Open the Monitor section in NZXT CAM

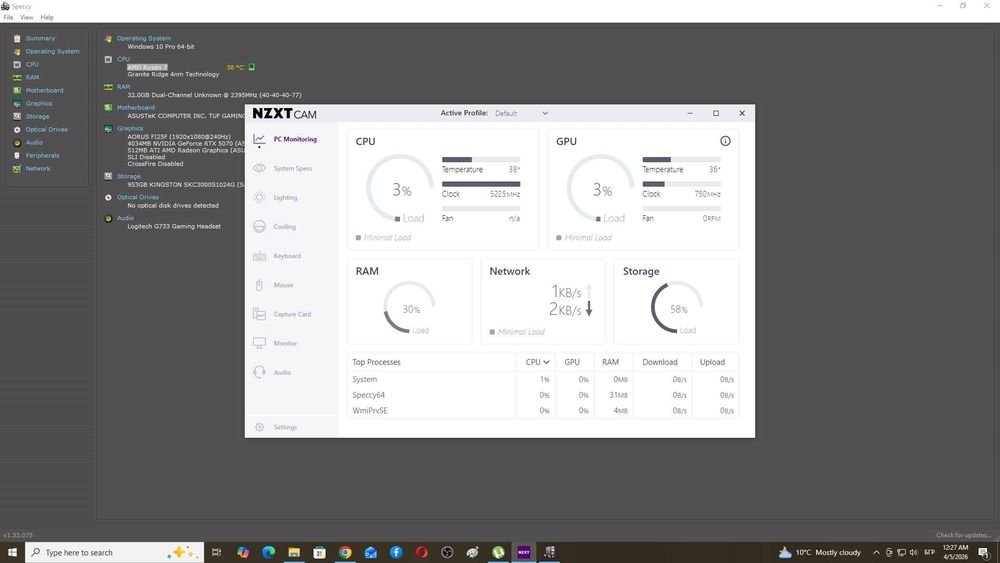pyautogui.click(x=276, y=343)
